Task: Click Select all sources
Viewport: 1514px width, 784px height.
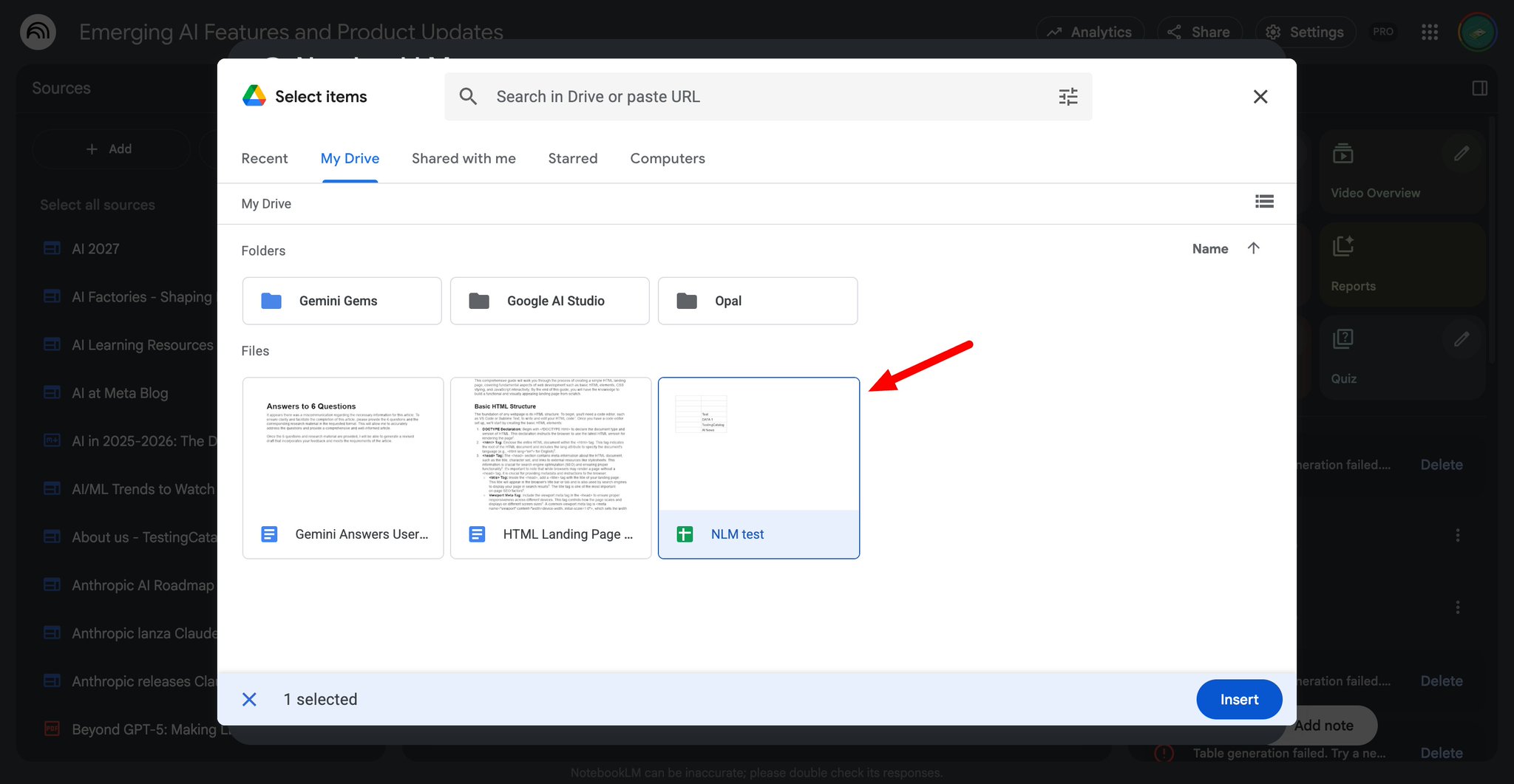Action: click(98, 205)
